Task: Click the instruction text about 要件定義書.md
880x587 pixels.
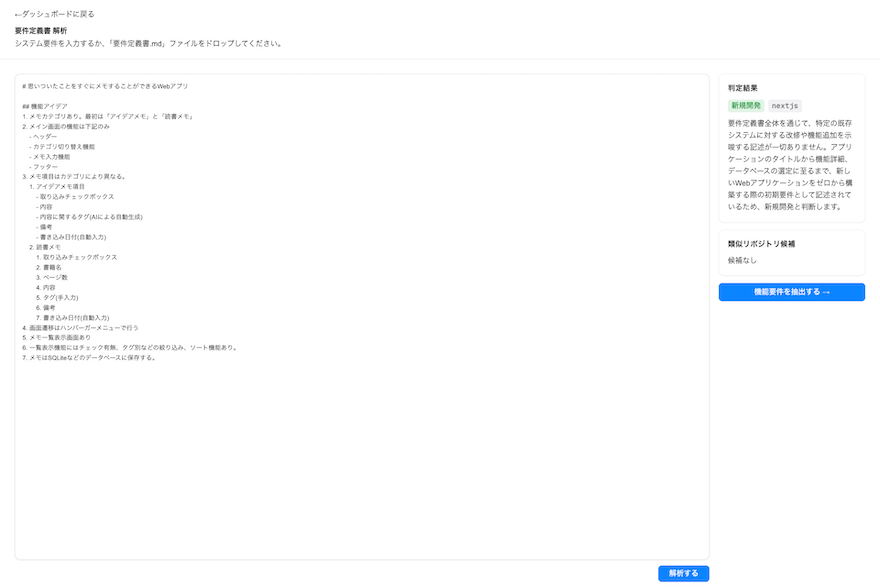Action: click(149, 43)
